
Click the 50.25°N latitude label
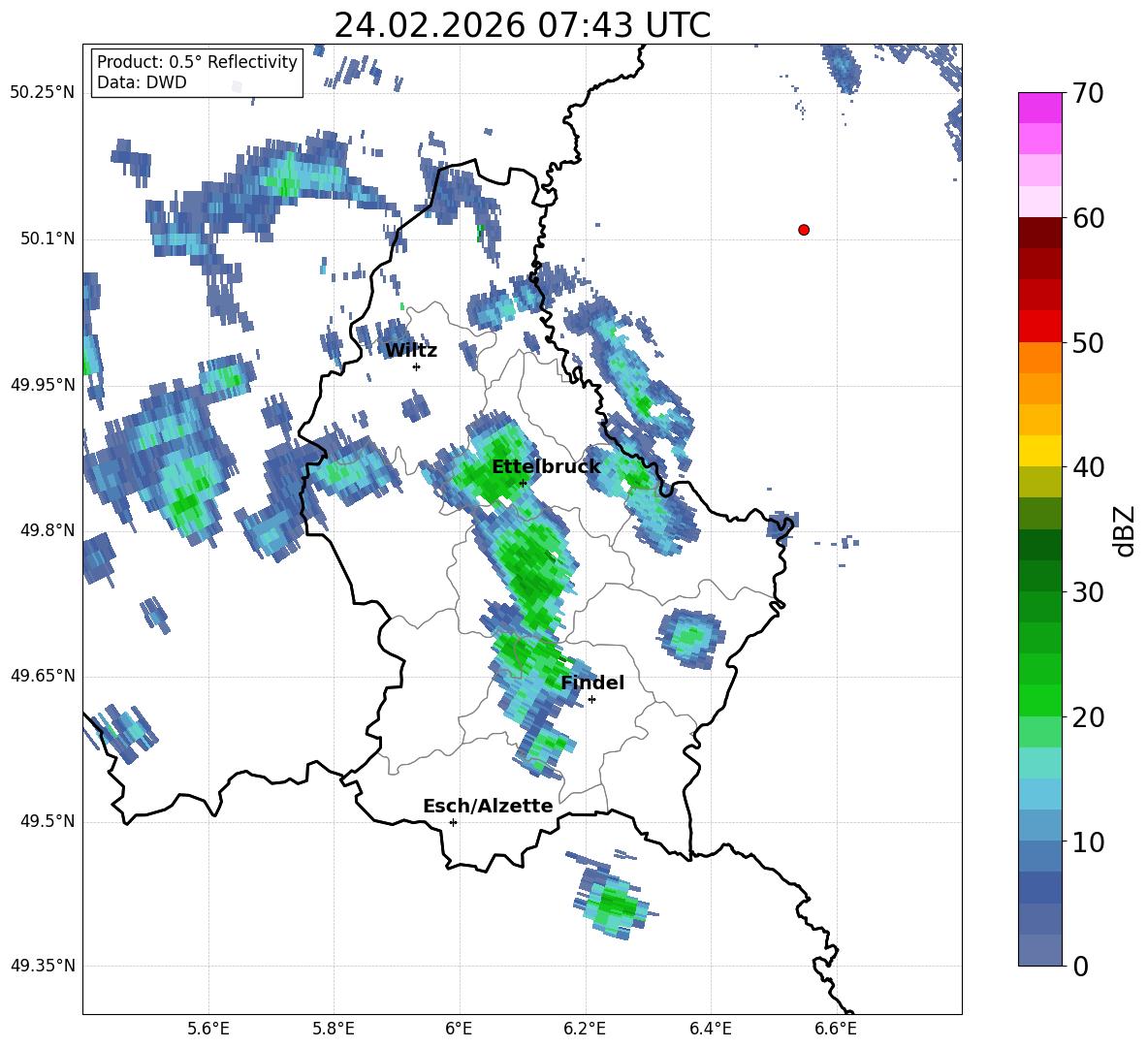(43, 93)
